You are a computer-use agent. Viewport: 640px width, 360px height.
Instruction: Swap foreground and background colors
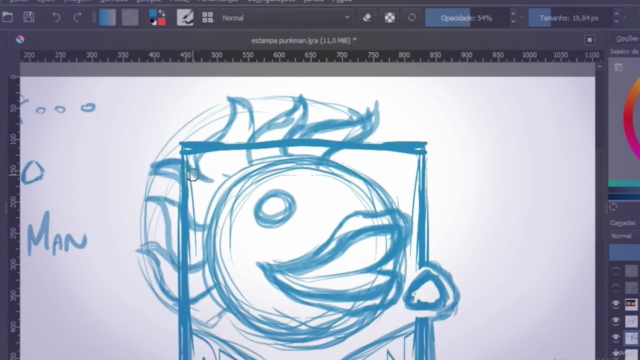coord(162,13)
